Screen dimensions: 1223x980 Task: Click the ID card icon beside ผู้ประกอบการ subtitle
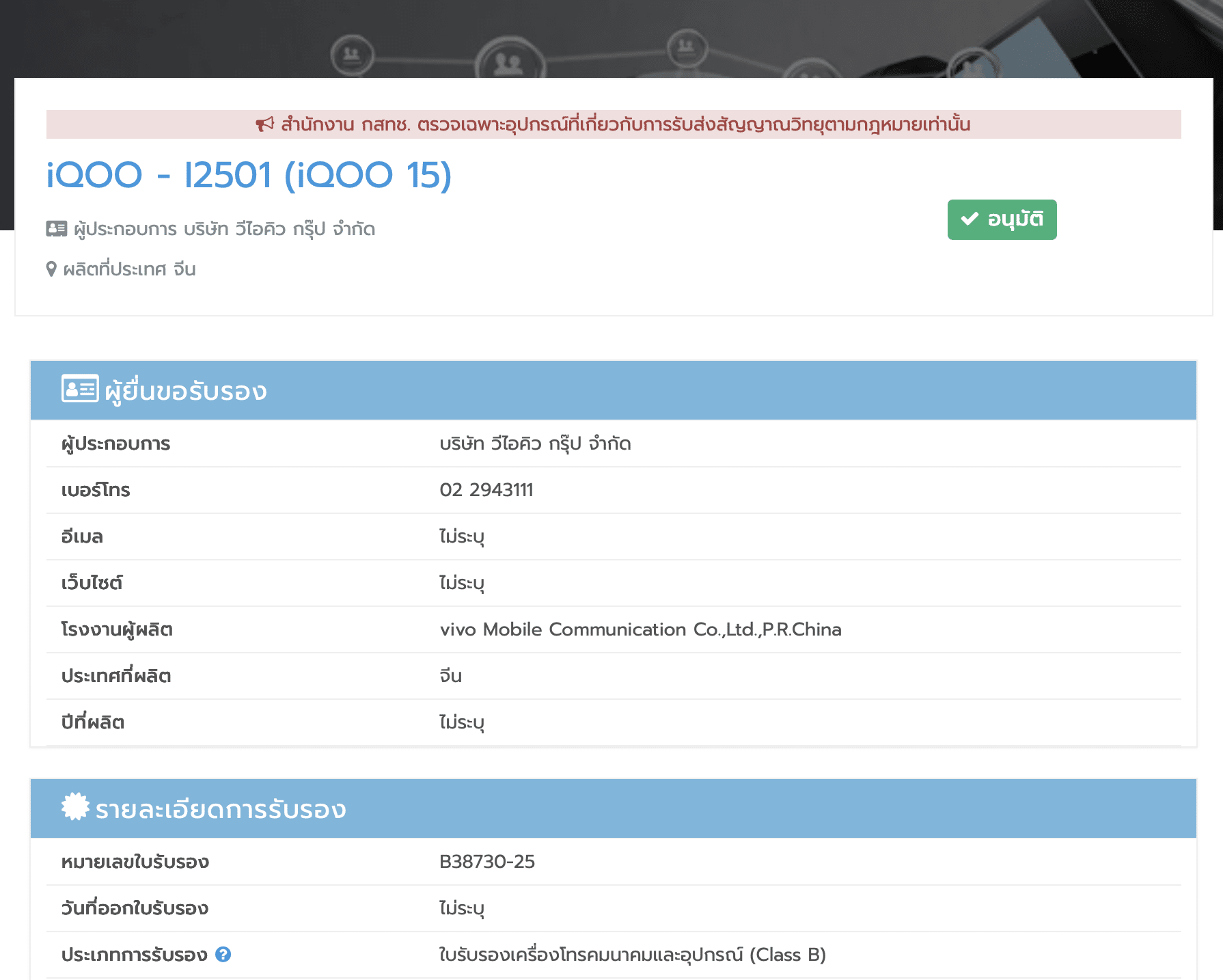click(x=57, y=229)
